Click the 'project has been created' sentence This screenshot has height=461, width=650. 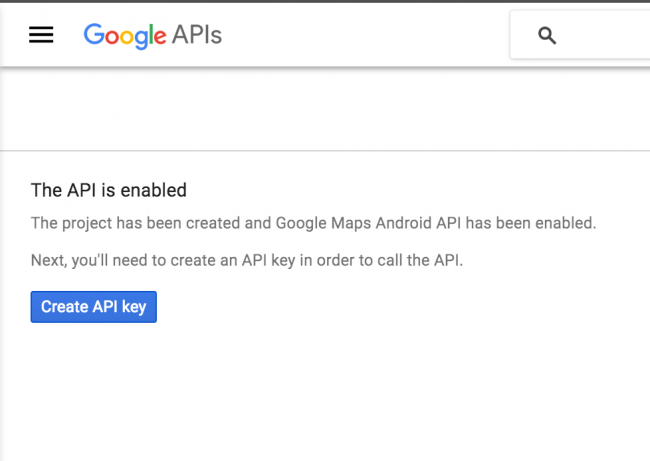pyautogui.click(x=313, y=223)
